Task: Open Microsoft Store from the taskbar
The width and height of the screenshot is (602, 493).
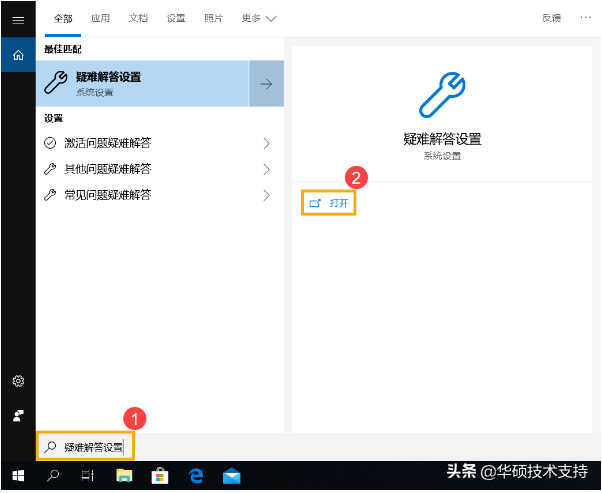Action: tap(160, 476)
